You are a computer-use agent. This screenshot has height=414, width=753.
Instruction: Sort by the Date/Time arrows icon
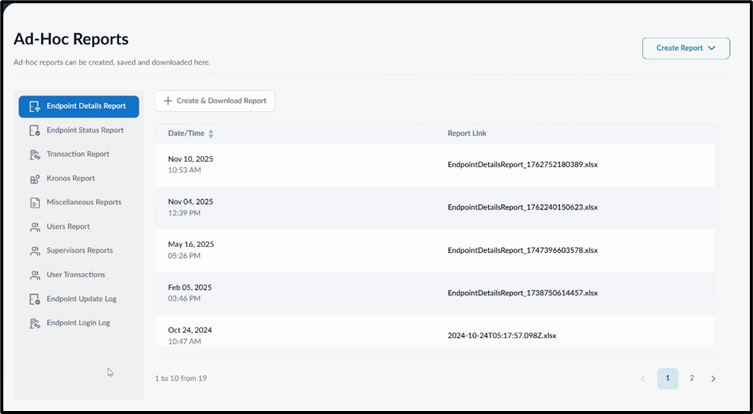coord(211,134)
